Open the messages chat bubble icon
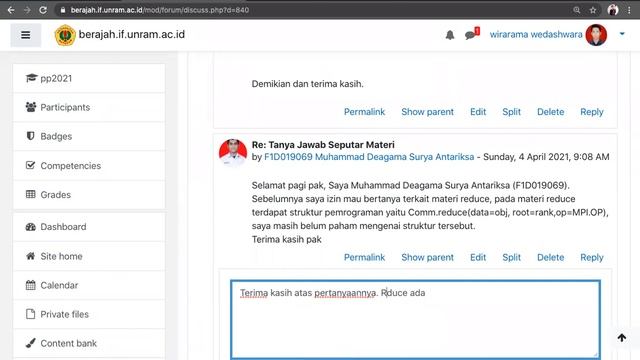 tap(471, 34)
